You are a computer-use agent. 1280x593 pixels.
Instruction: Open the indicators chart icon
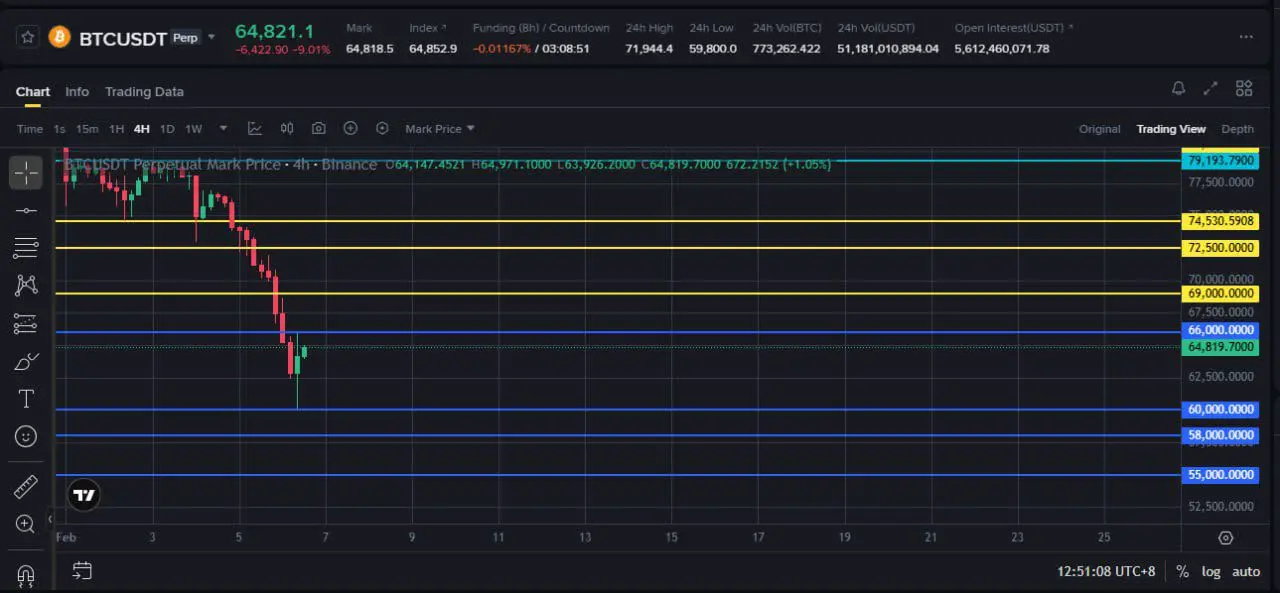(x=255, y=129)
